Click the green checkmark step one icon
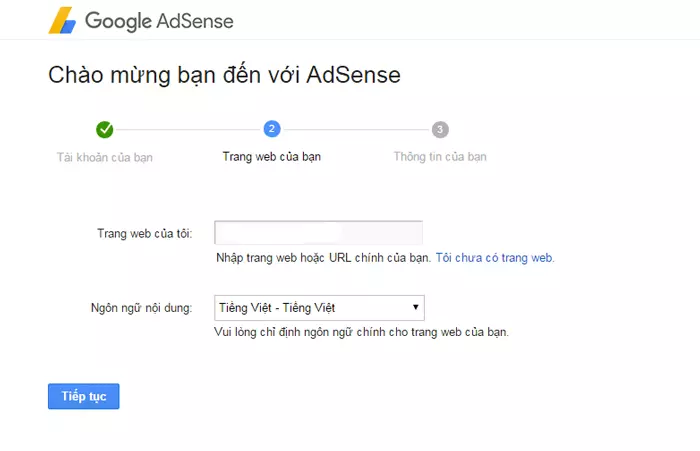700x451 pixels. point(104,129)
